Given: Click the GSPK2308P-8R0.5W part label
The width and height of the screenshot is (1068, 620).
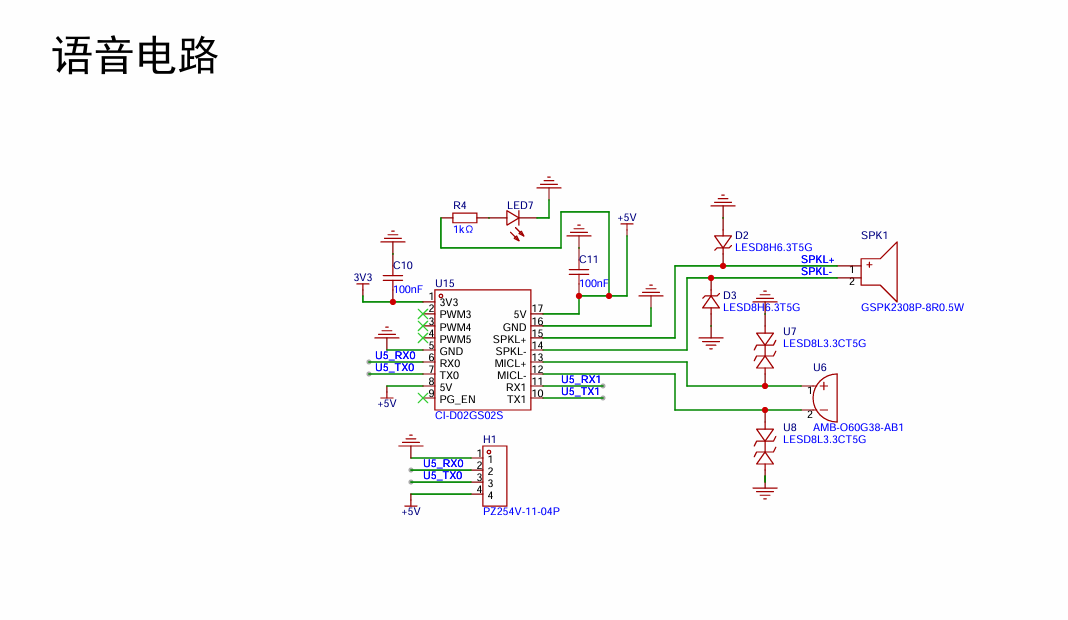Looking at the screenshot, I should [912, 307].
